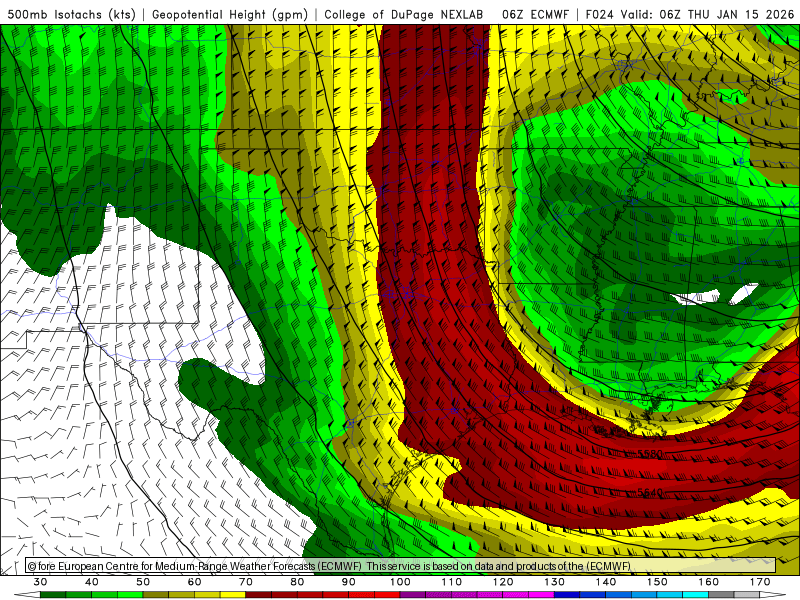Viewport: 800px width, 600px height.
Task: Click the legend value 140
Action: click(x=606, y=582)
